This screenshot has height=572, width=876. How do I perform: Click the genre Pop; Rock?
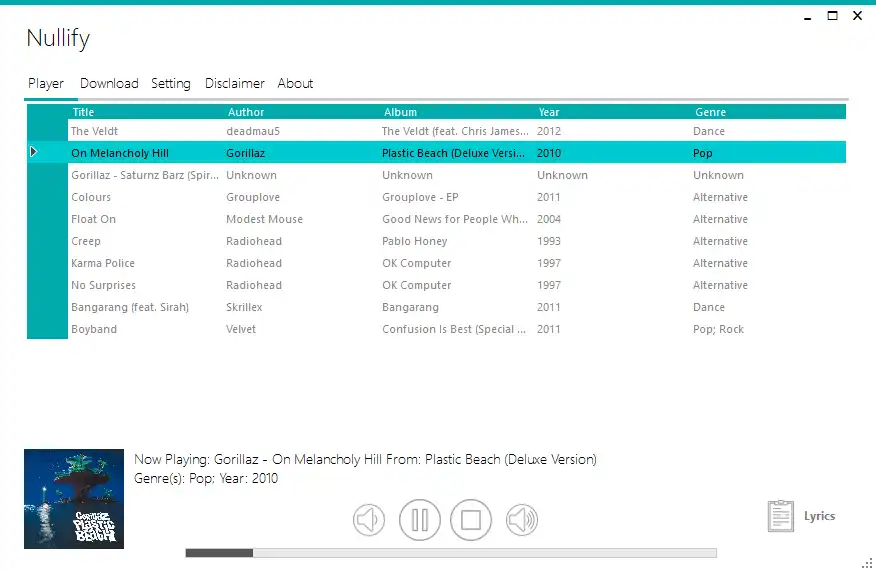(x=718, y=329)
